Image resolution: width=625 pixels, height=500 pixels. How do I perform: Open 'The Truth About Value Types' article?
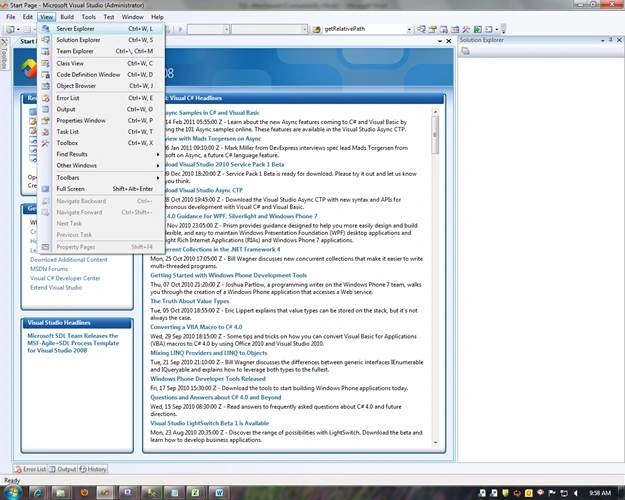(x=190, y=301)
